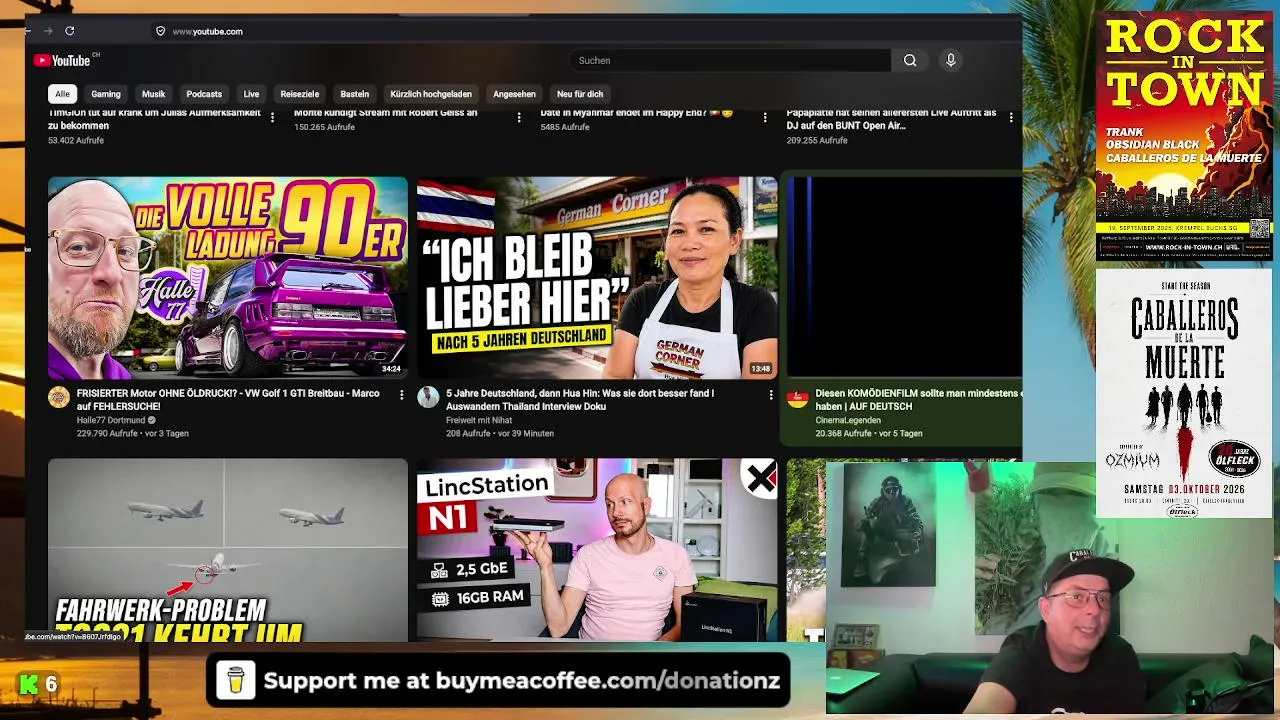Filter the feed by Gaming
Viewport: 1280px width, 720px height.
pyautogui.click(x=106, y=94)
